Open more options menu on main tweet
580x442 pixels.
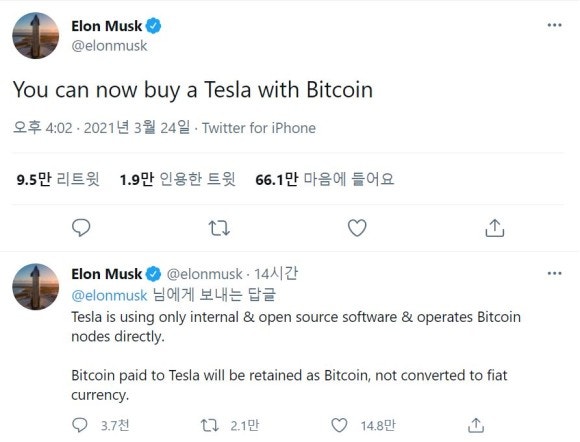click(x=554, y=25)
